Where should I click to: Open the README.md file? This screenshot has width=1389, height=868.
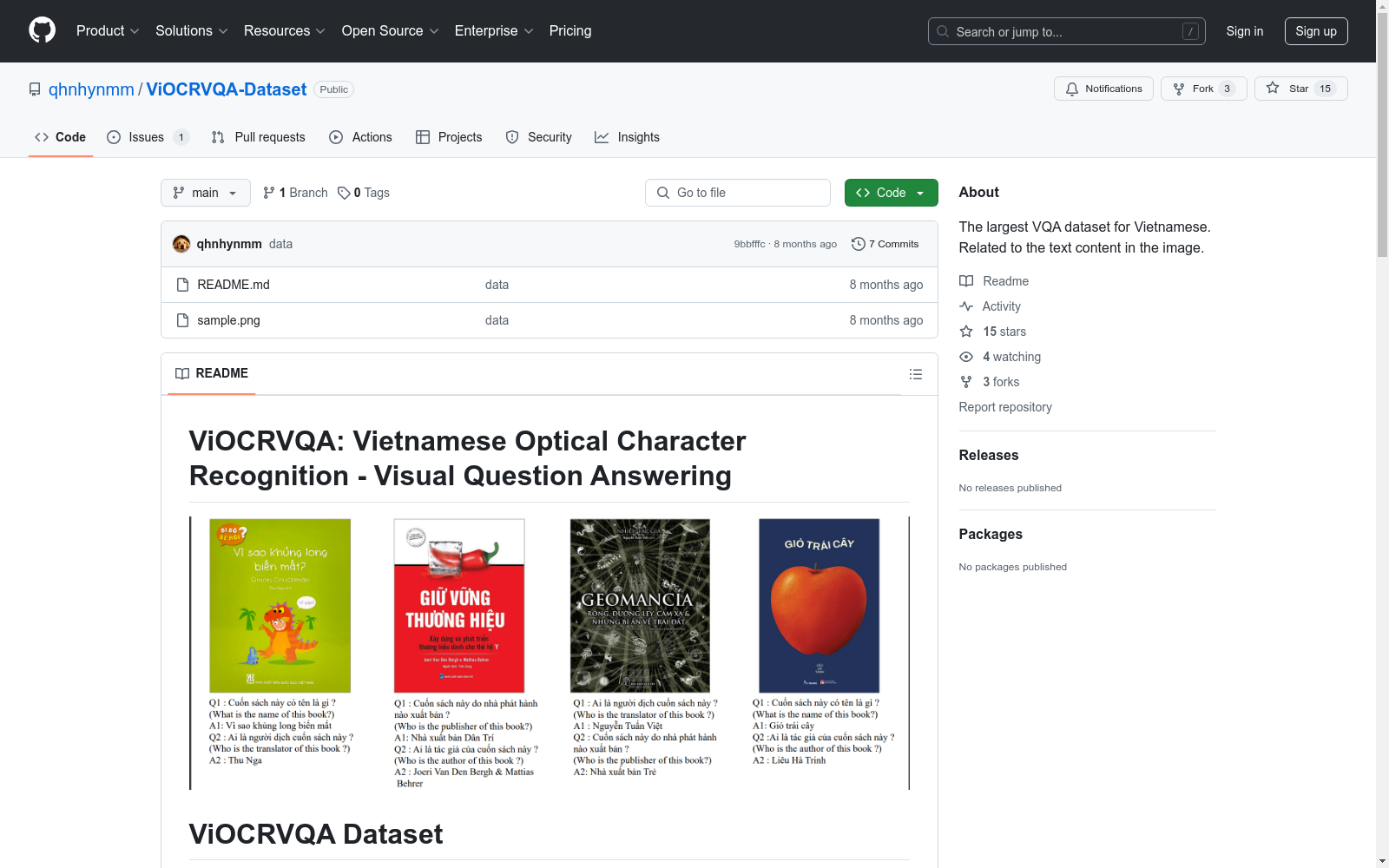[x=234, y=285]
